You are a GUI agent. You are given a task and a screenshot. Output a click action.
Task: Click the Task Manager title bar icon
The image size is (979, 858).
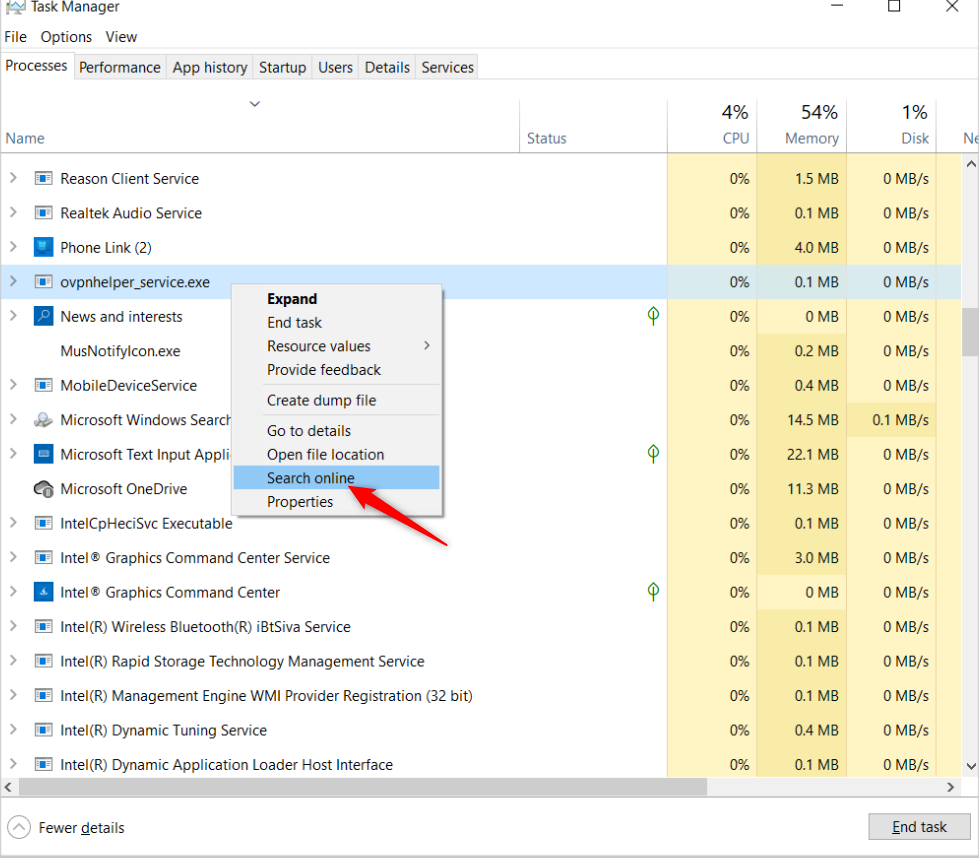16,7
